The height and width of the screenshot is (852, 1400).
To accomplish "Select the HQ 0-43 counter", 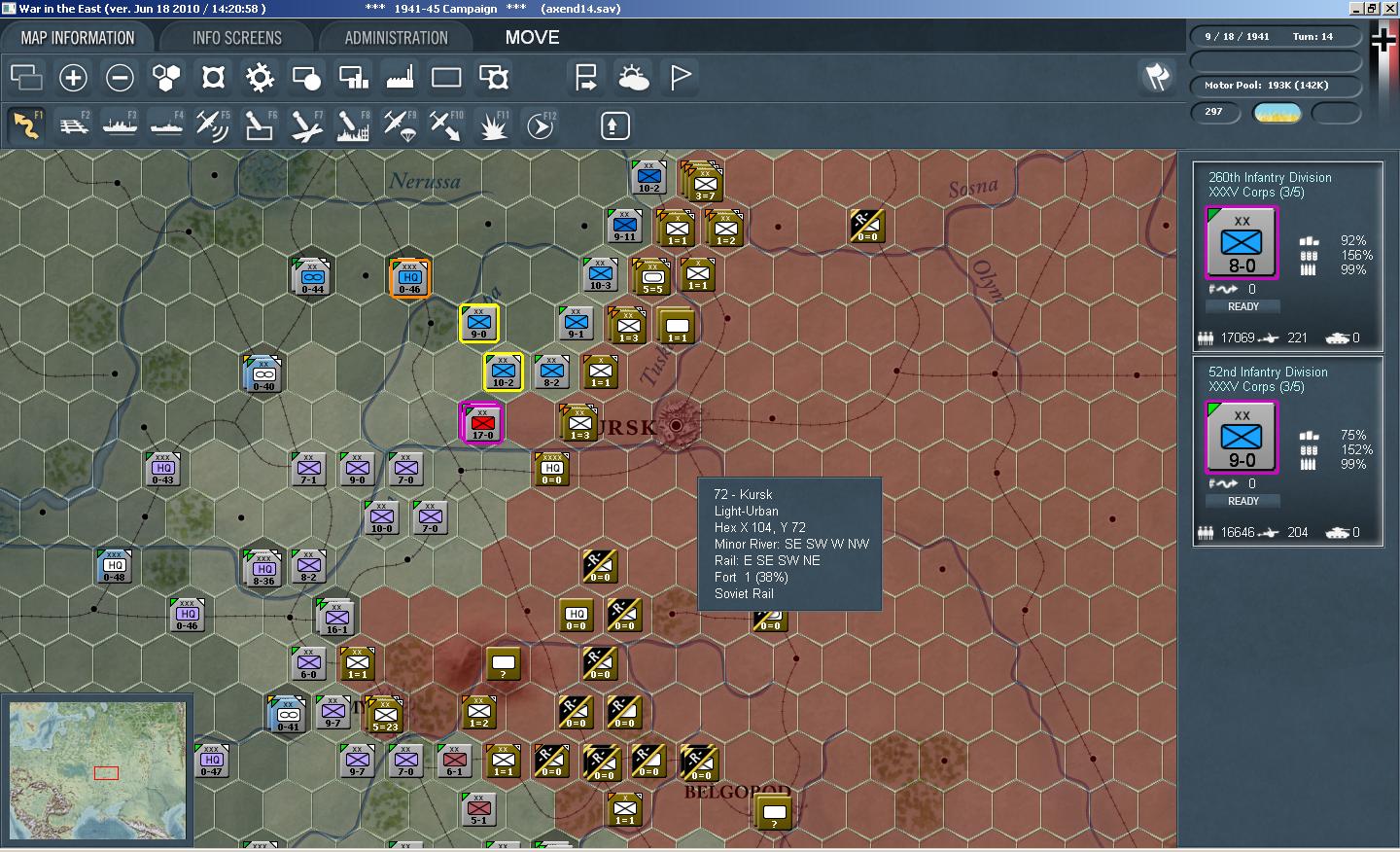I will click(162, 470).
